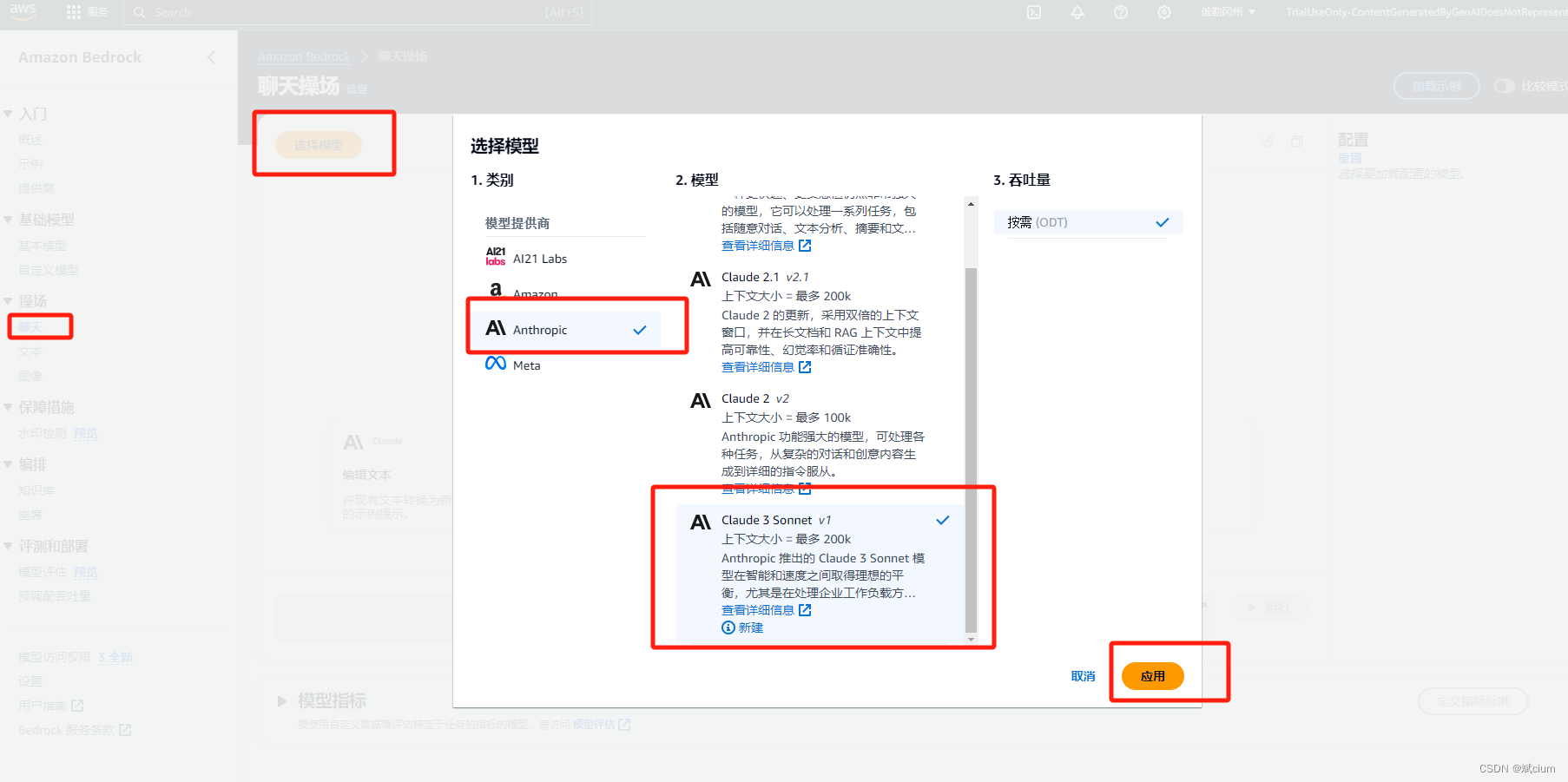Viewport: 1568px width, 782px height.
Task: Collapse the 编排 navigation section
Action: [x=8, y=464]
